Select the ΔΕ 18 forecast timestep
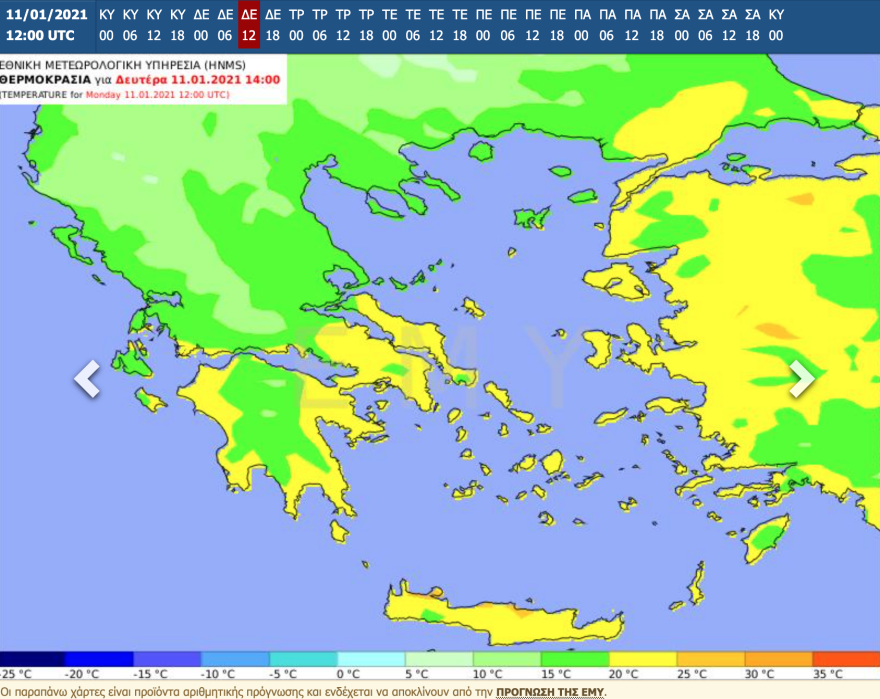880x699 pixels. [273, 25]
